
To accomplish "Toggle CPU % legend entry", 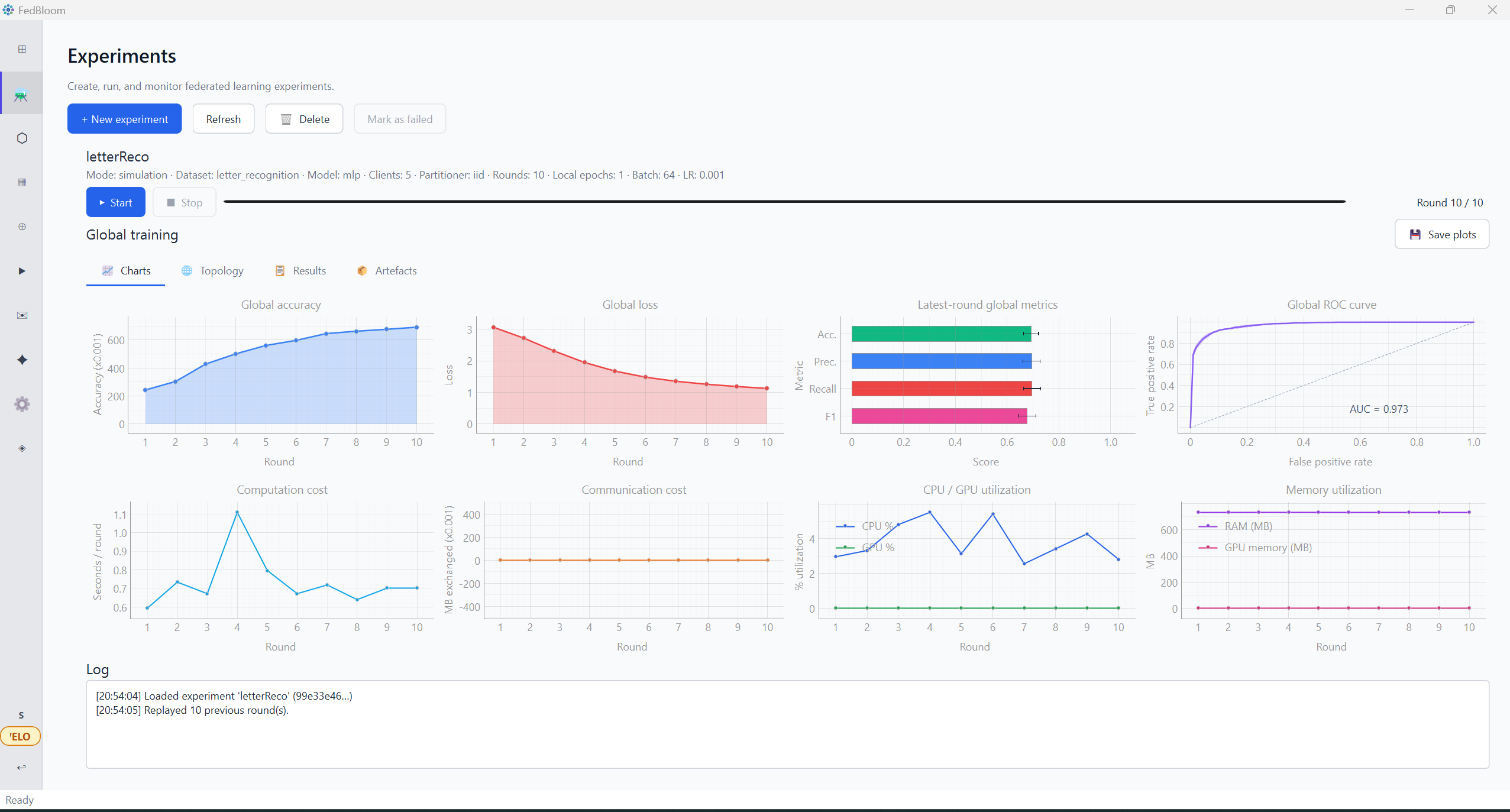I will tap(864, 526).
